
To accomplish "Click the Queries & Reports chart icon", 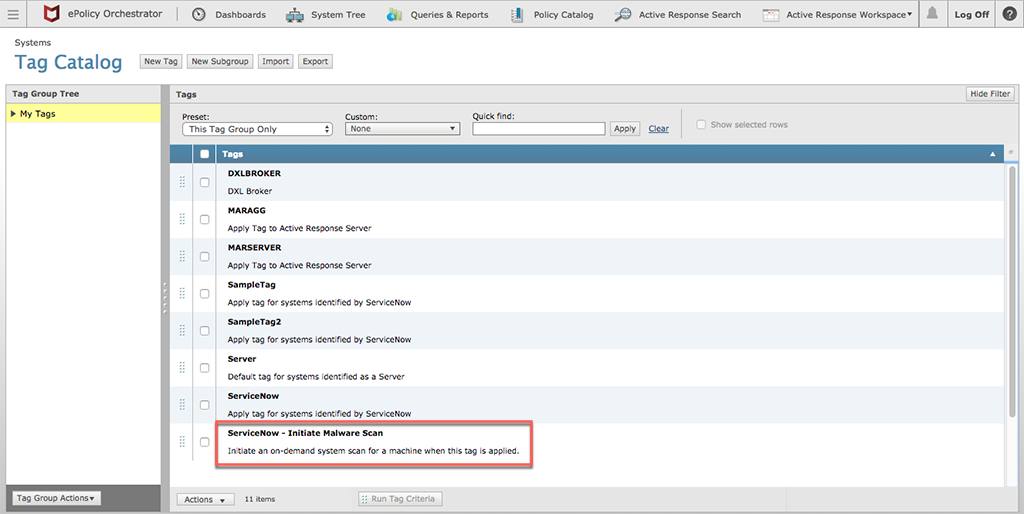I will (394, 14).
